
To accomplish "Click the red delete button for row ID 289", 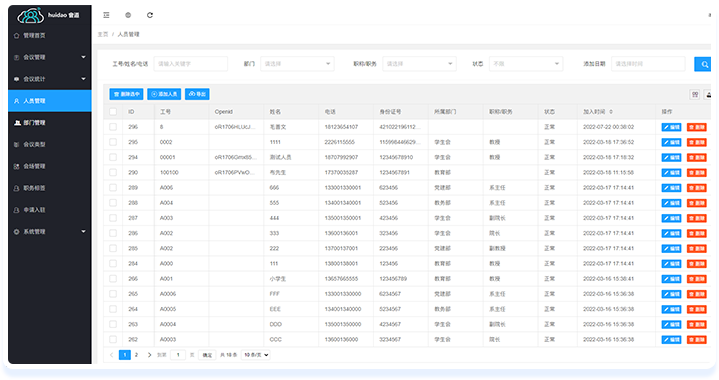I will [x=697, y=187].
